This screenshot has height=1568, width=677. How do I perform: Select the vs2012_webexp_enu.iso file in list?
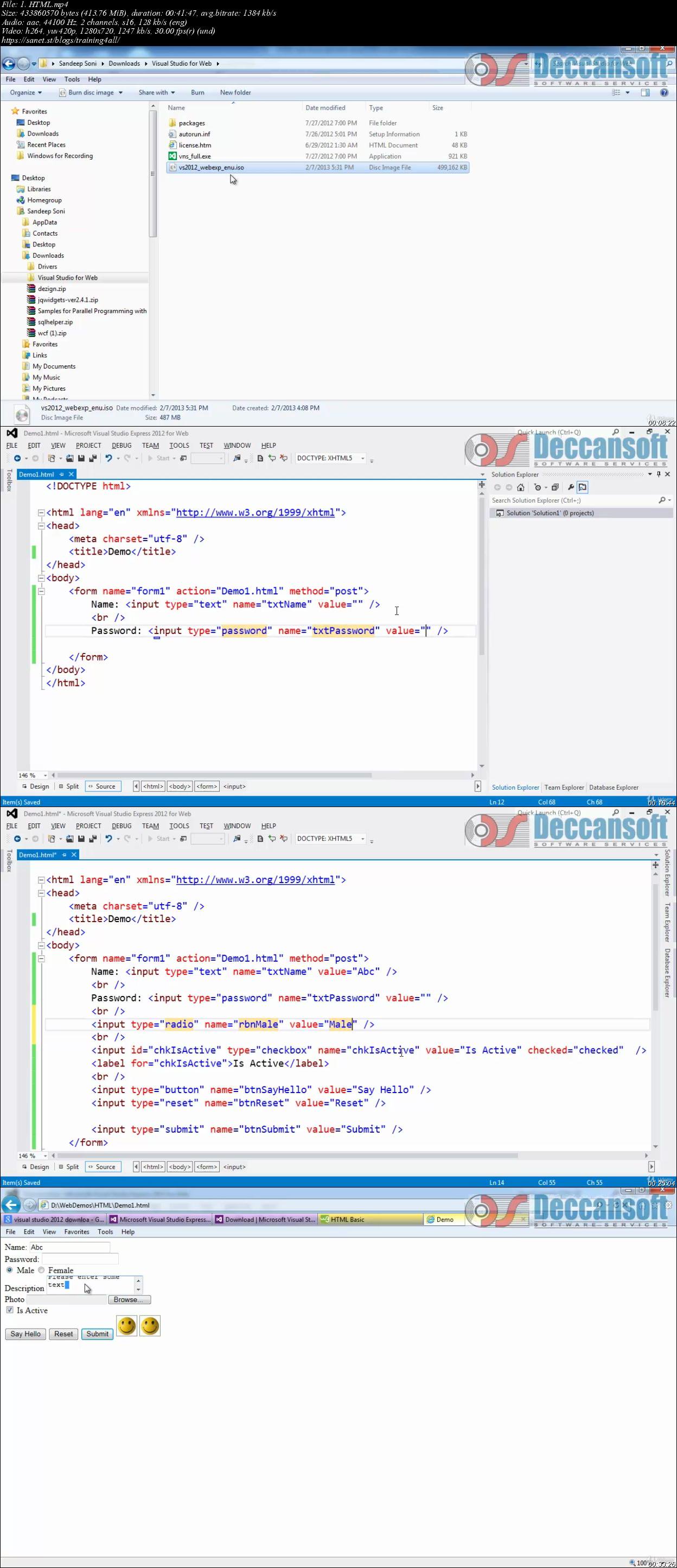click(317, 167)
